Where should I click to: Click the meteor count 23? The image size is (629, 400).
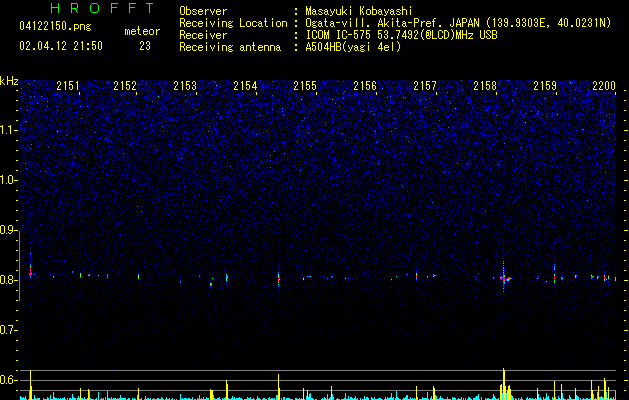point(145,46)
